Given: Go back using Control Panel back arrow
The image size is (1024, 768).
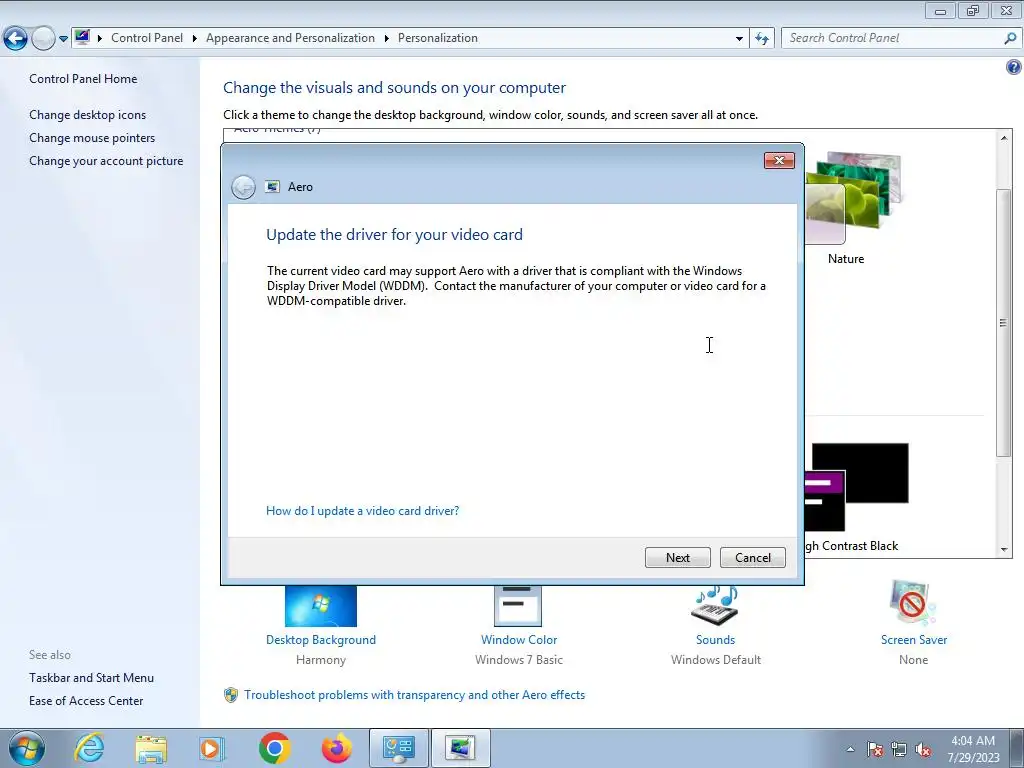Looking at the screenshot, I should 16,39.
